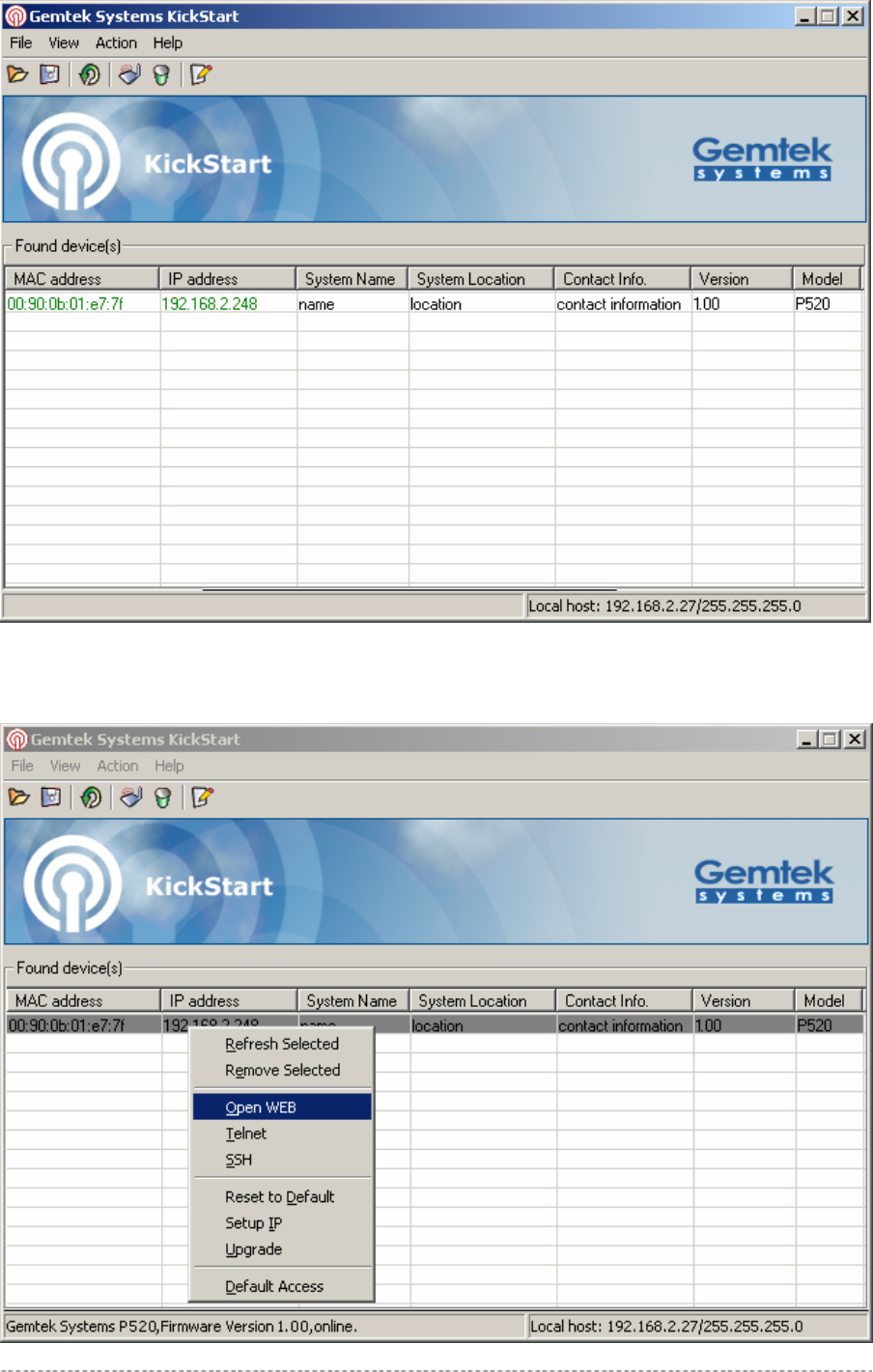Image resolution: width=873 pixels, height=1372 pixels.
Task: Click open-folder icon in active KickStart window toolbar
Action: coord(17,74)
